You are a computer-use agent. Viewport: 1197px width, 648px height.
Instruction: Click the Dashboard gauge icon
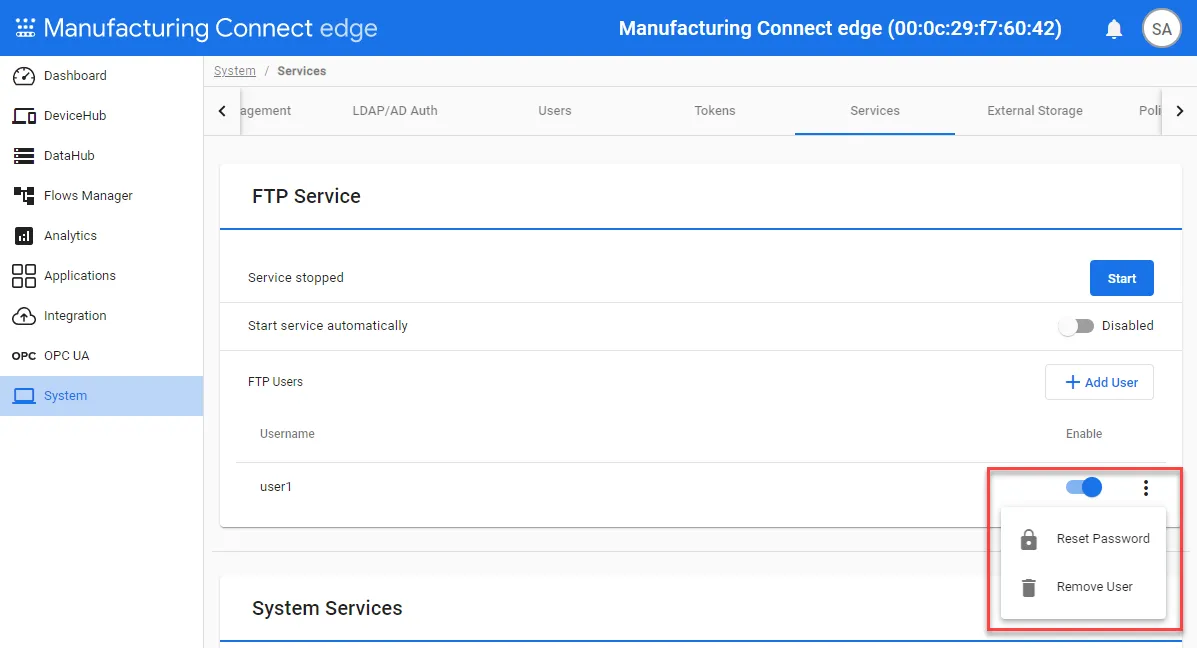coord(24,76)
